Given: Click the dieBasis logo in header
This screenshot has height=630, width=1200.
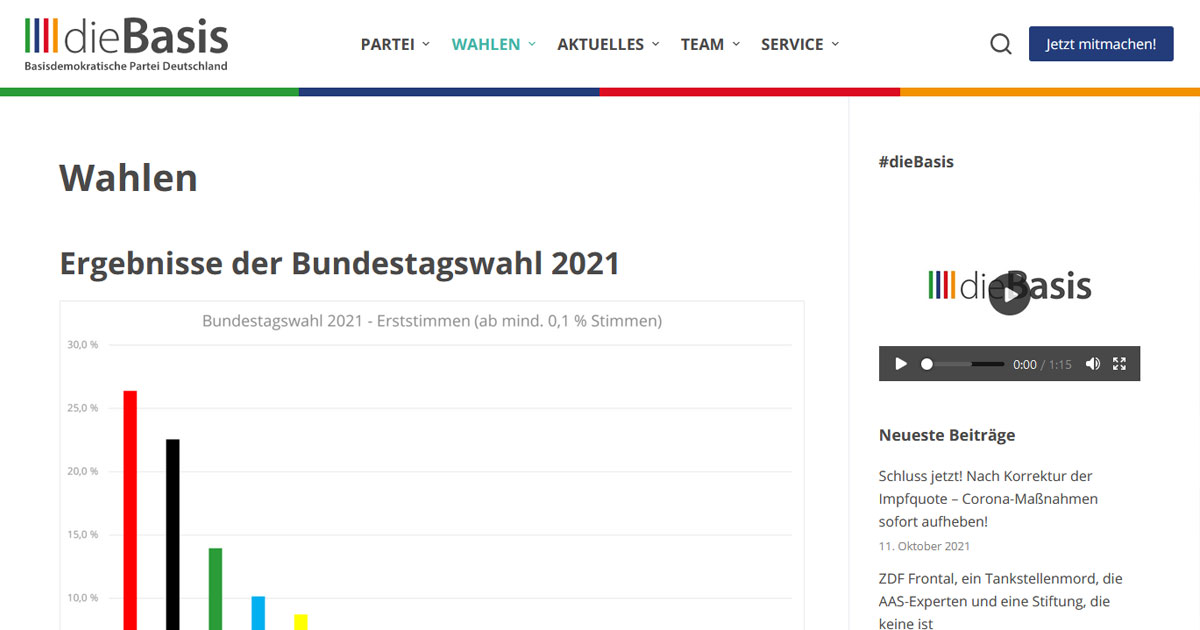Looking at the screenshot, I should tap(127, 44).
